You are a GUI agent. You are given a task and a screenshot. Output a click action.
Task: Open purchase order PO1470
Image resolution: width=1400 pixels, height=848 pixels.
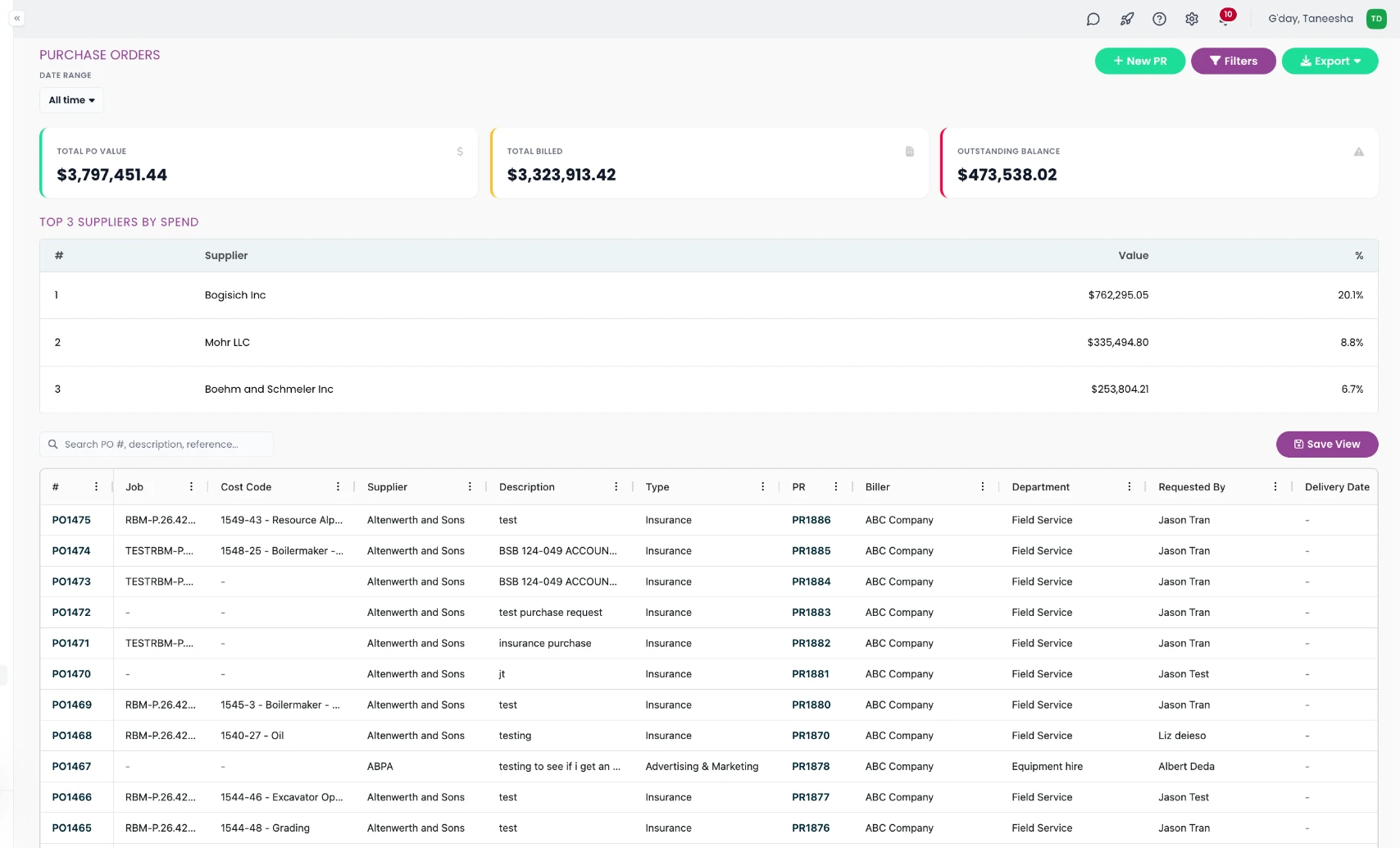point(71,674)
